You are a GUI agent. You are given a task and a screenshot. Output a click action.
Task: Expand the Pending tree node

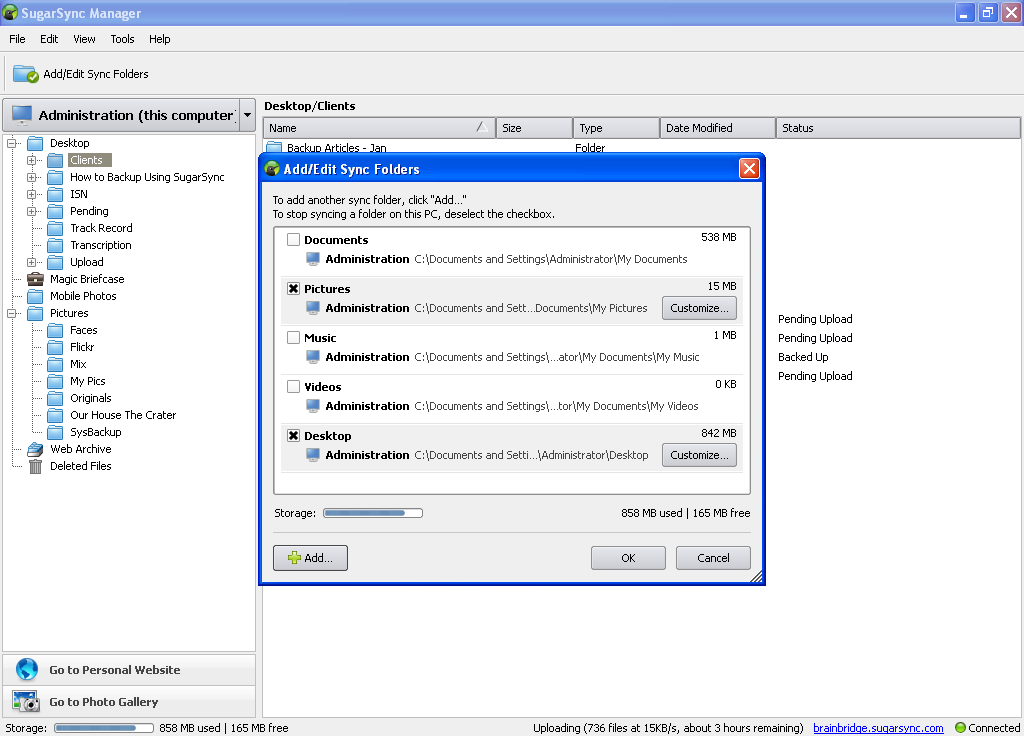31,211
